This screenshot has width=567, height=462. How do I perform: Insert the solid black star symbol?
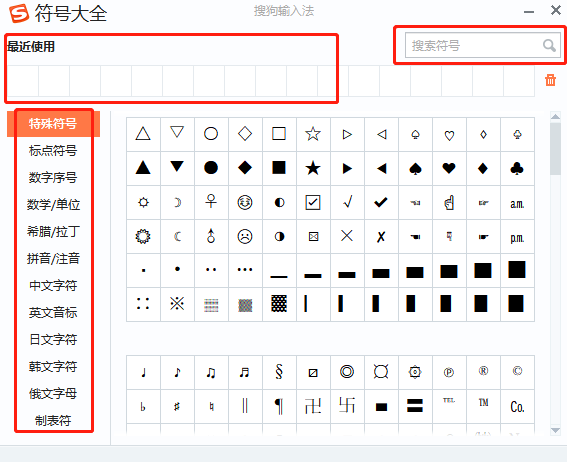[313, 168]
